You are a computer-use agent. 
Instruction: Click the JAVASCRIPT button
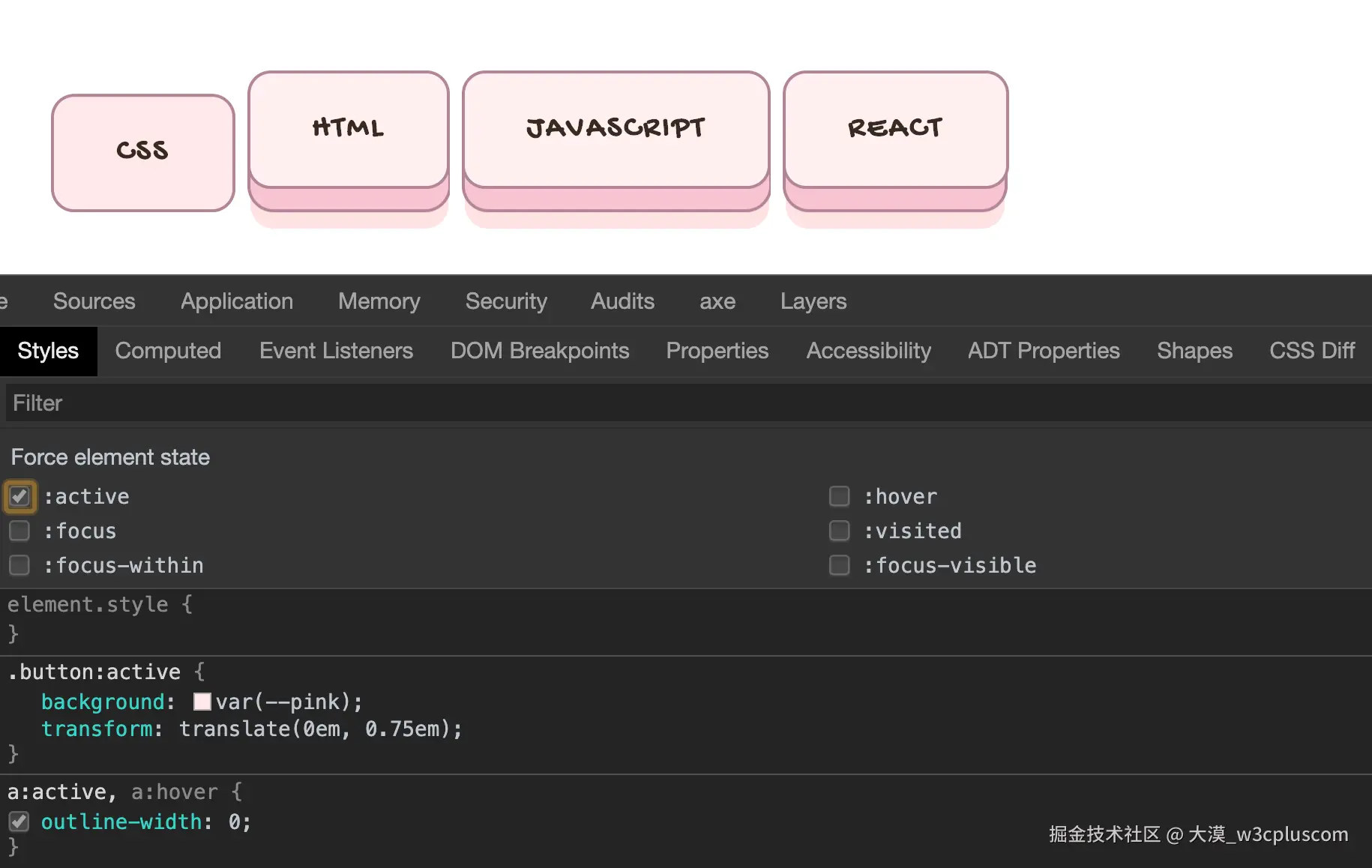[616, 129]
